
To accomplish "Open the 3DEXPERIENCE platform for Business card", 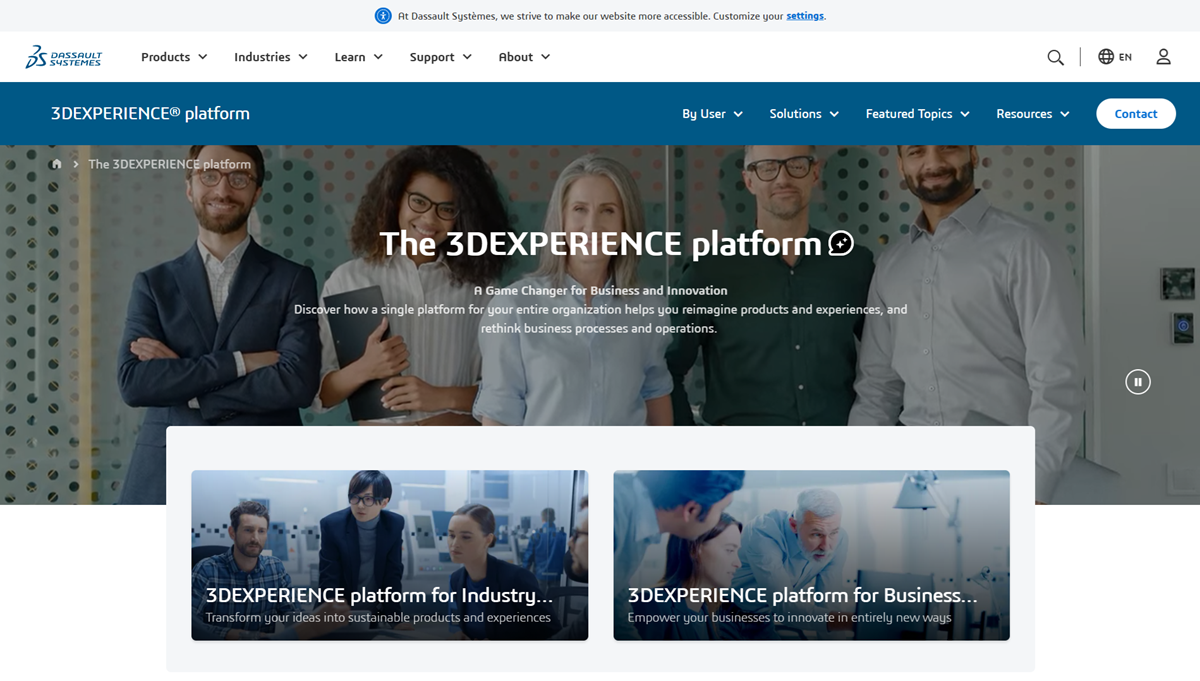I will coord(811,555).
